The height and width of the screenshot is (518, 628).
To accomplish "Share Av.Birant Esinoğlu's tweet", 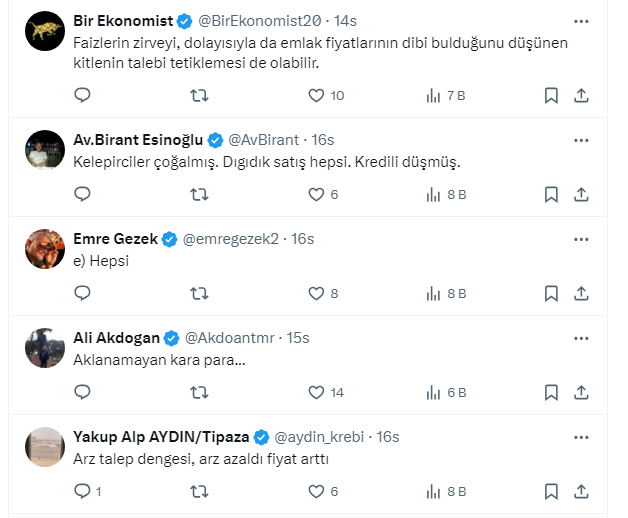I will (x=581, y=195).
